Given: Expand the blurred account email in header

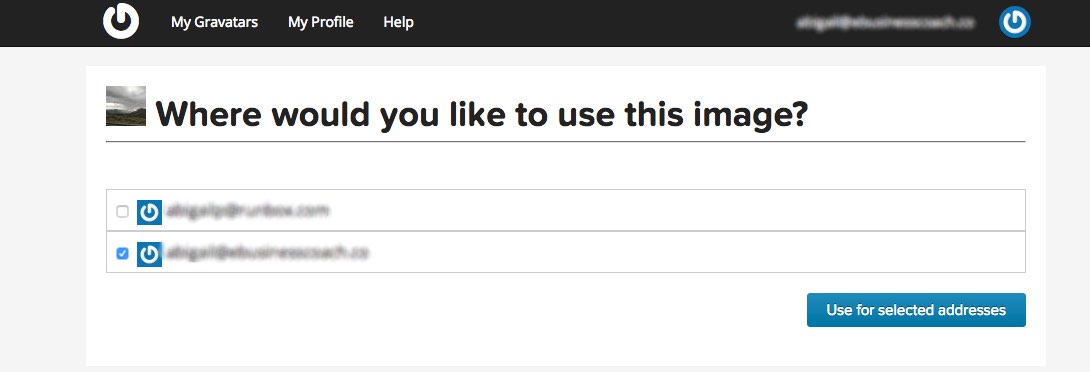Looking at the screenshot, I should tap(884, 22).
